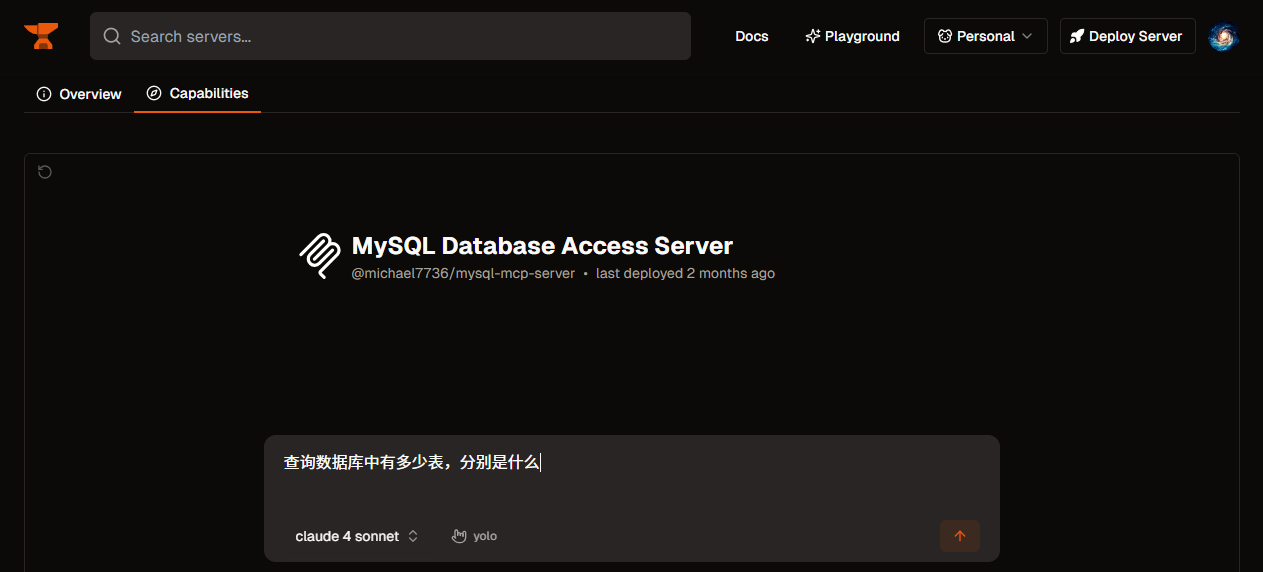Screen dimensions: 1263x572
Task: Toggle the yolo mode option
Action: [474, 536]
